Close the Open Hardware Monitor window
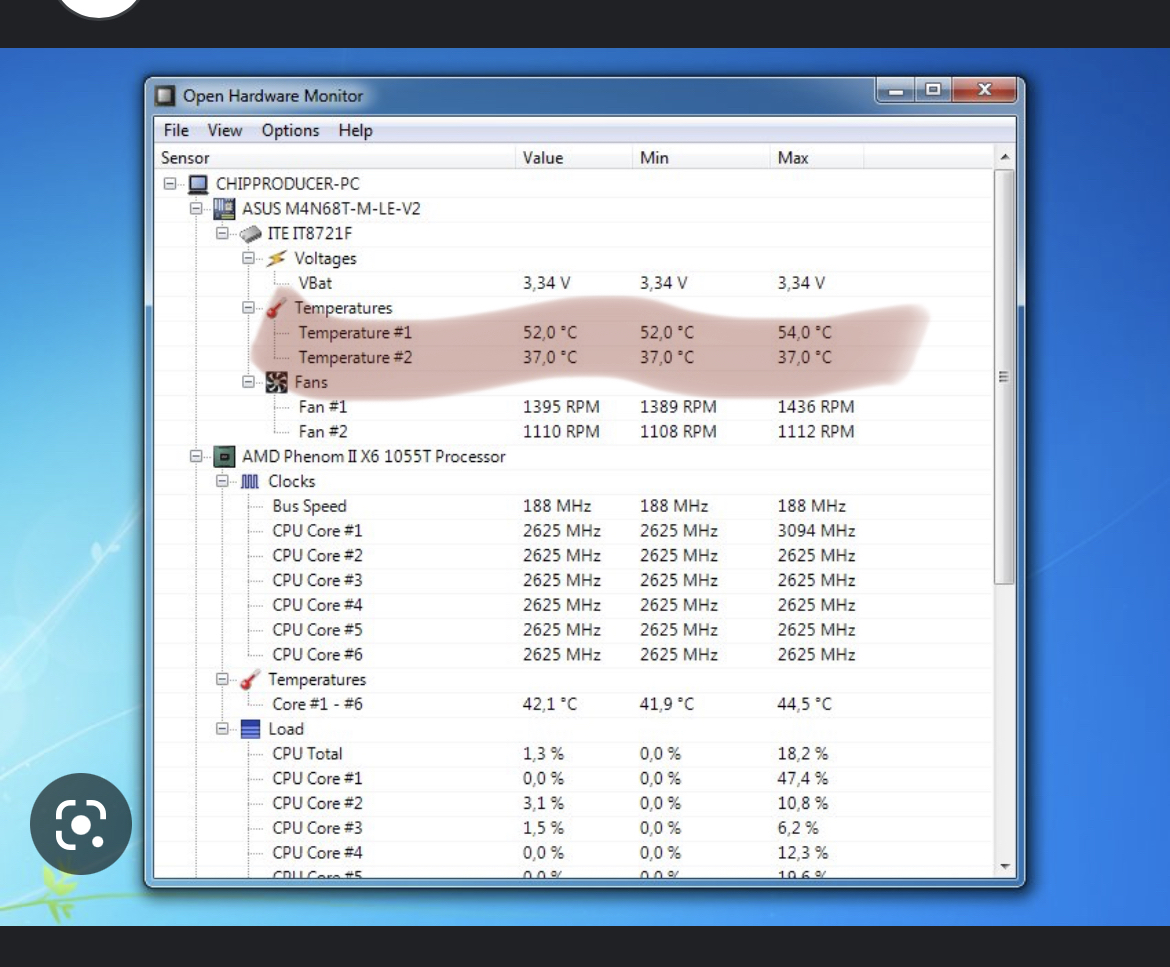The image size is (1170, 967). (984, 90)
